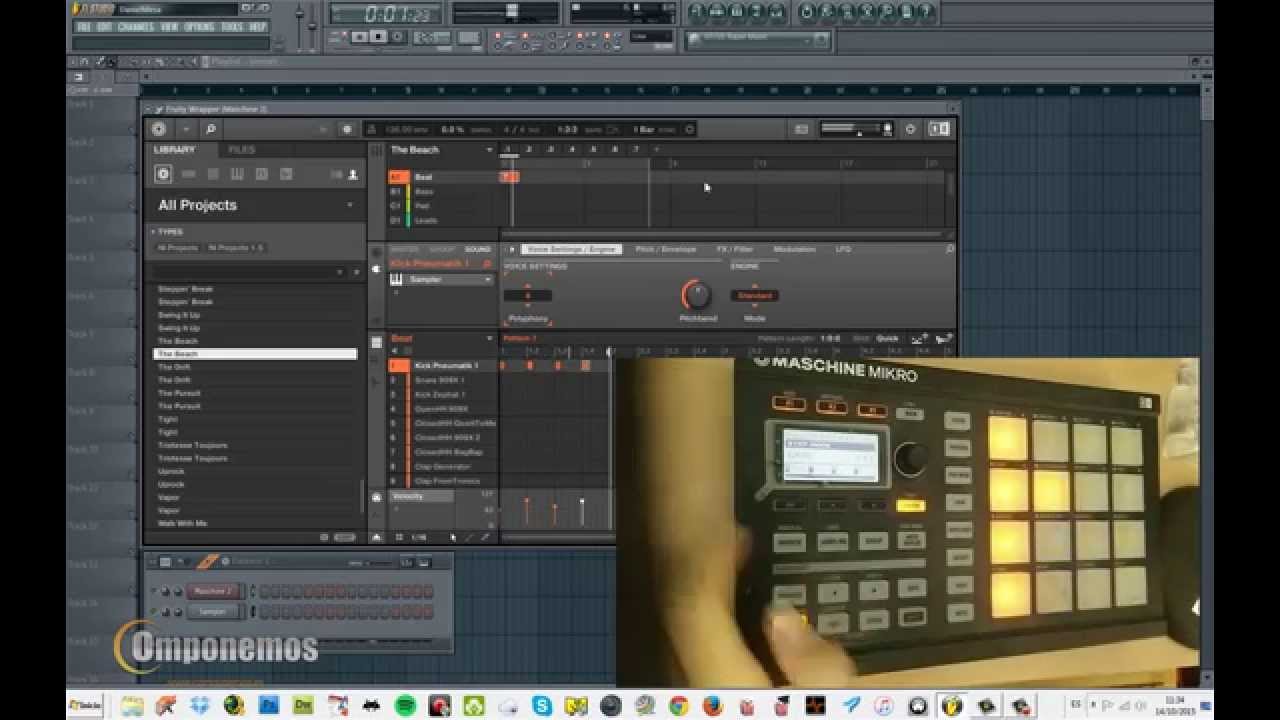Select the eraser tool in pattern editor
The height and width of the screenshot is (720, 1280).
(485, 537)
